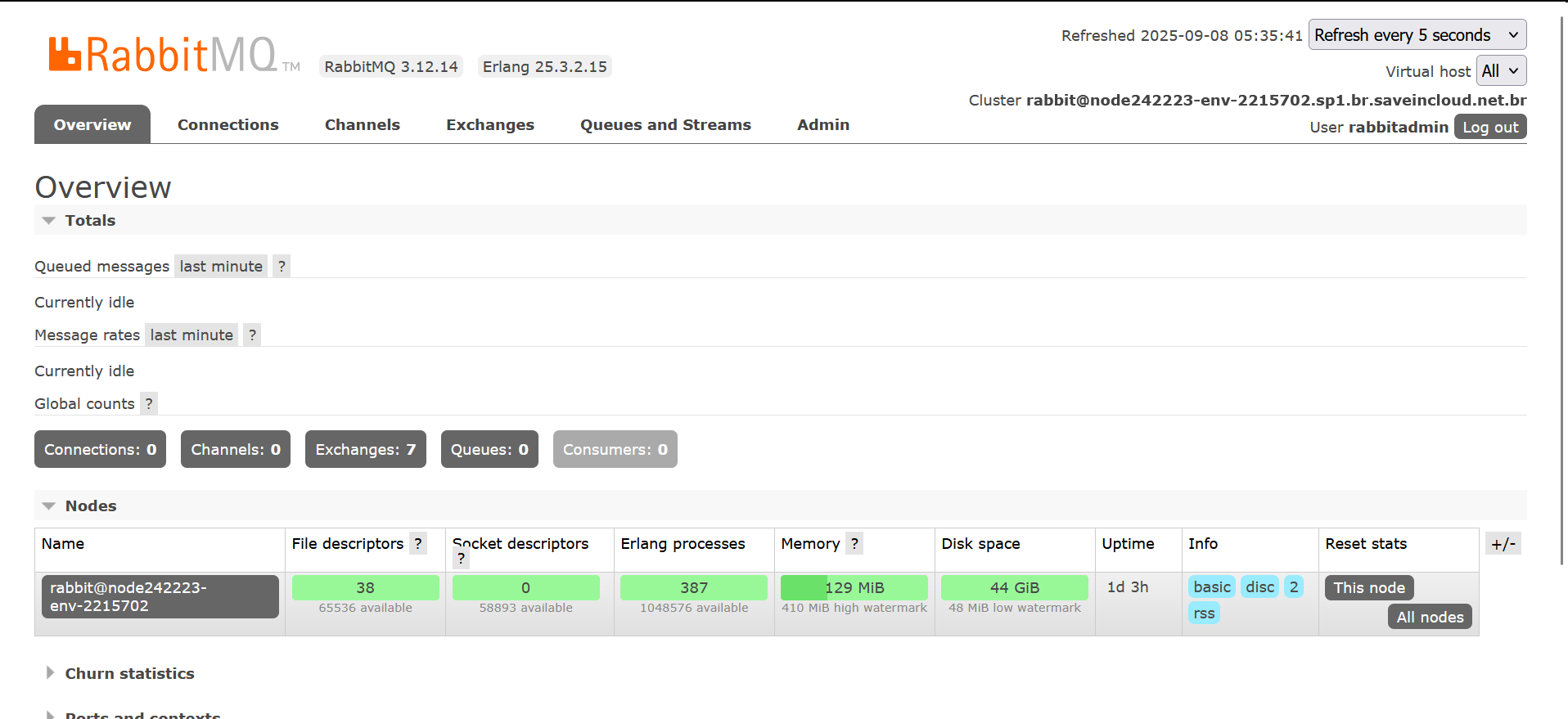
Task: Switch to the Overview tab
Action: pos(92,124)
